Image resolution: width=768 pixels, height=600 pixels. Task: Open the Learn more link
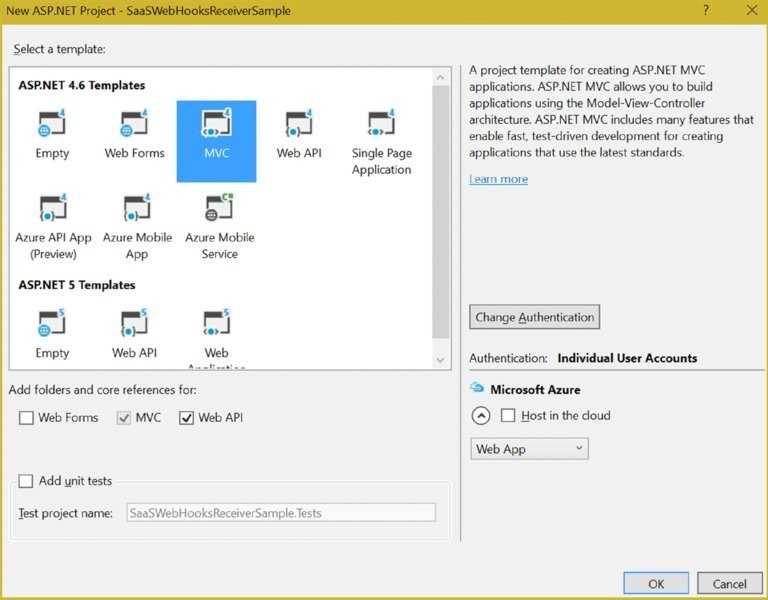click(498, 179)
